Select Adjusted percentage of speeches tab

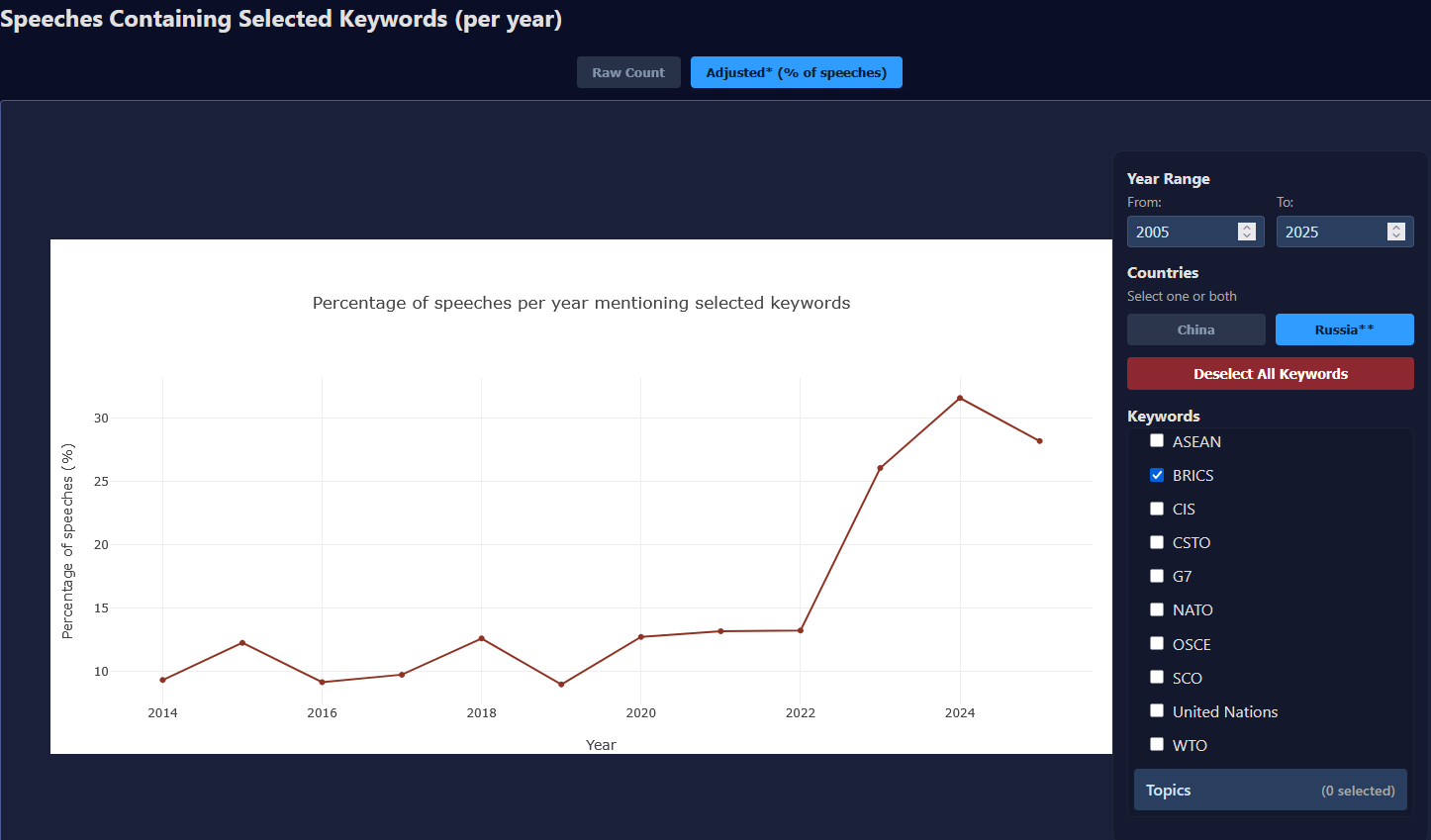(796, 72)
